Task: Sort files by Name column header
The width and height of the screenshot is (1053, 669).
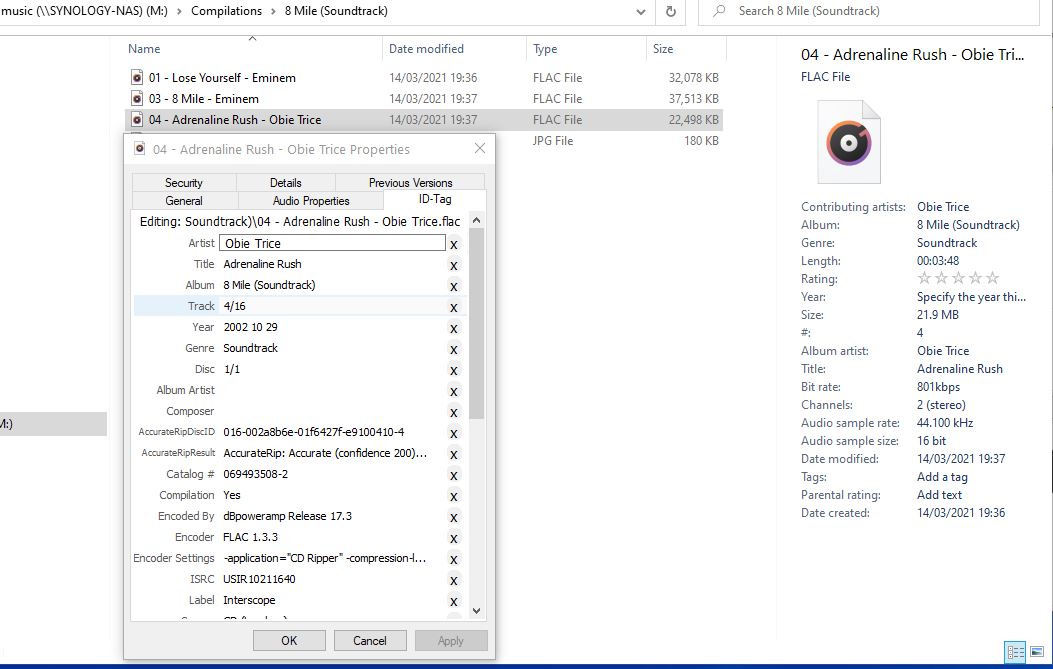Action: 144,49
